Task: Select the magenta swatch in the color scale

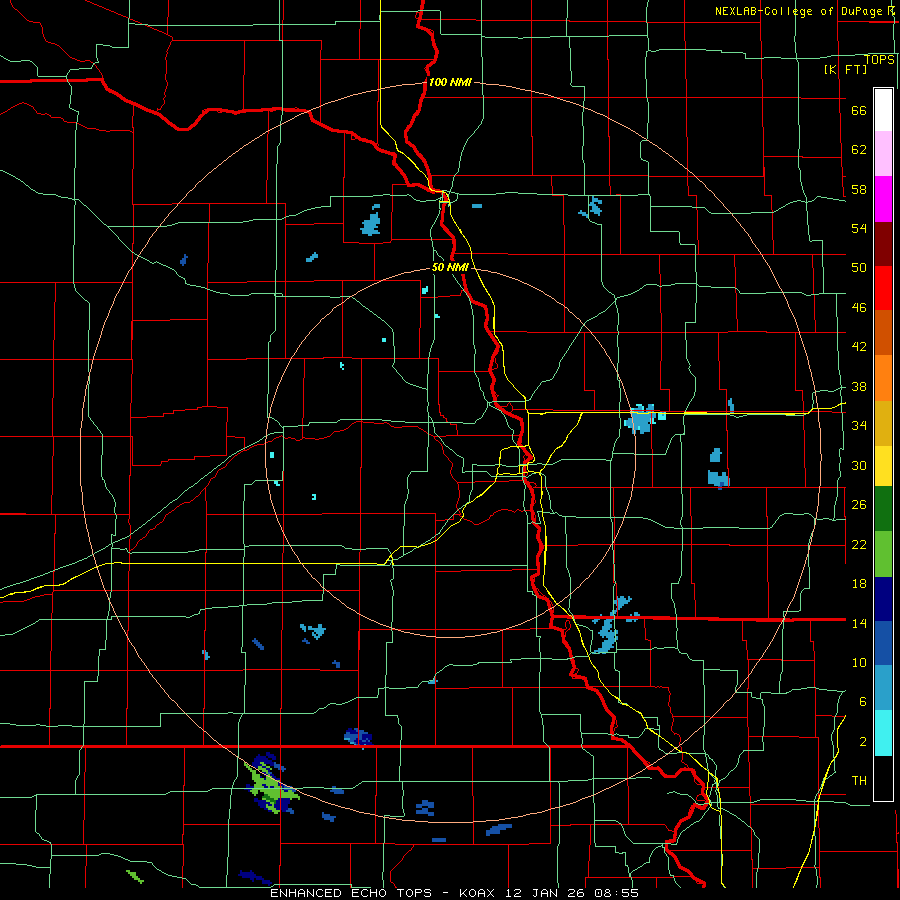Action: [x=883, y=199]
